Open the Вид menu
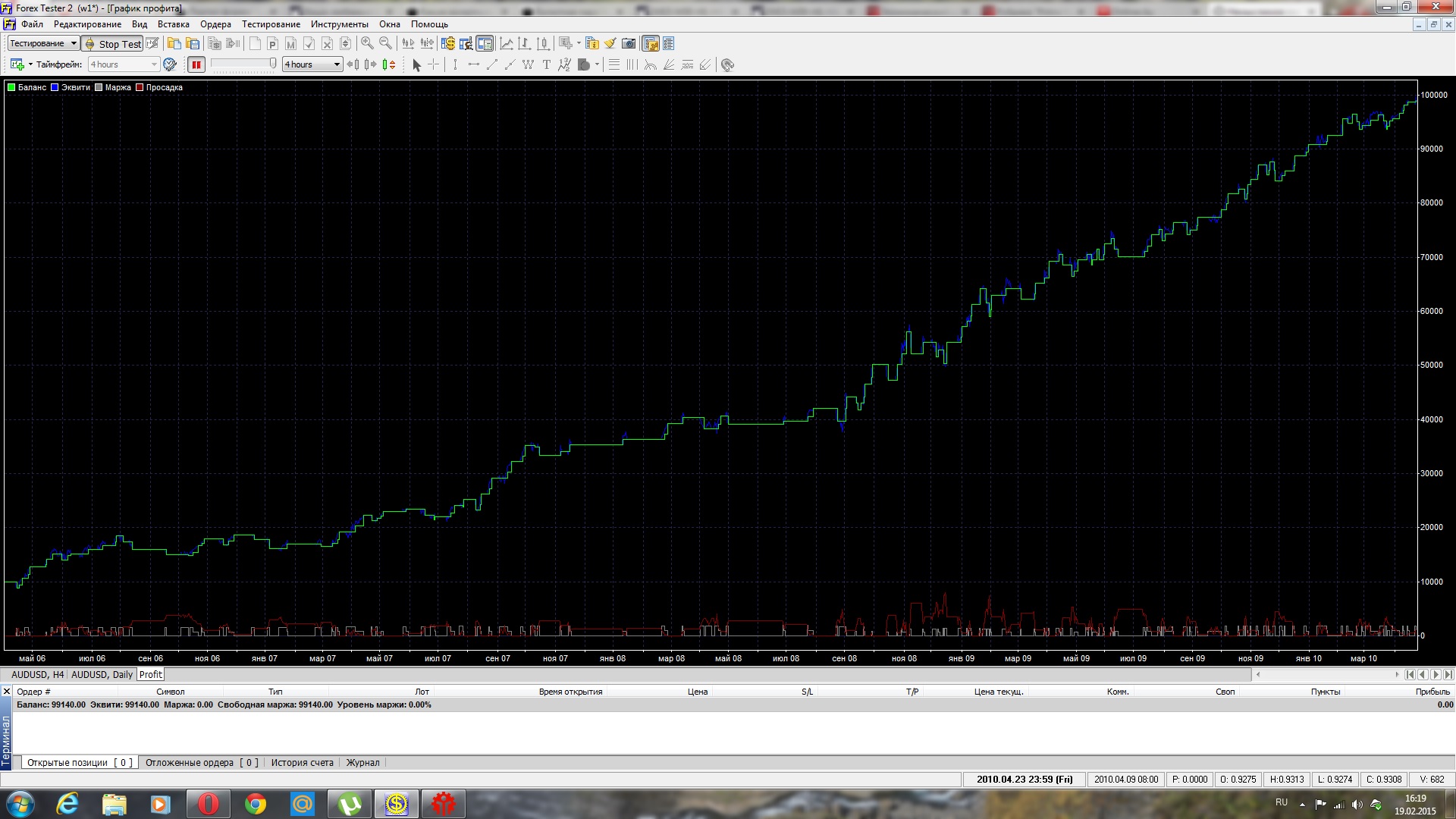The height and width of the screenshot is (819, 1456). (x=140, y=24)
